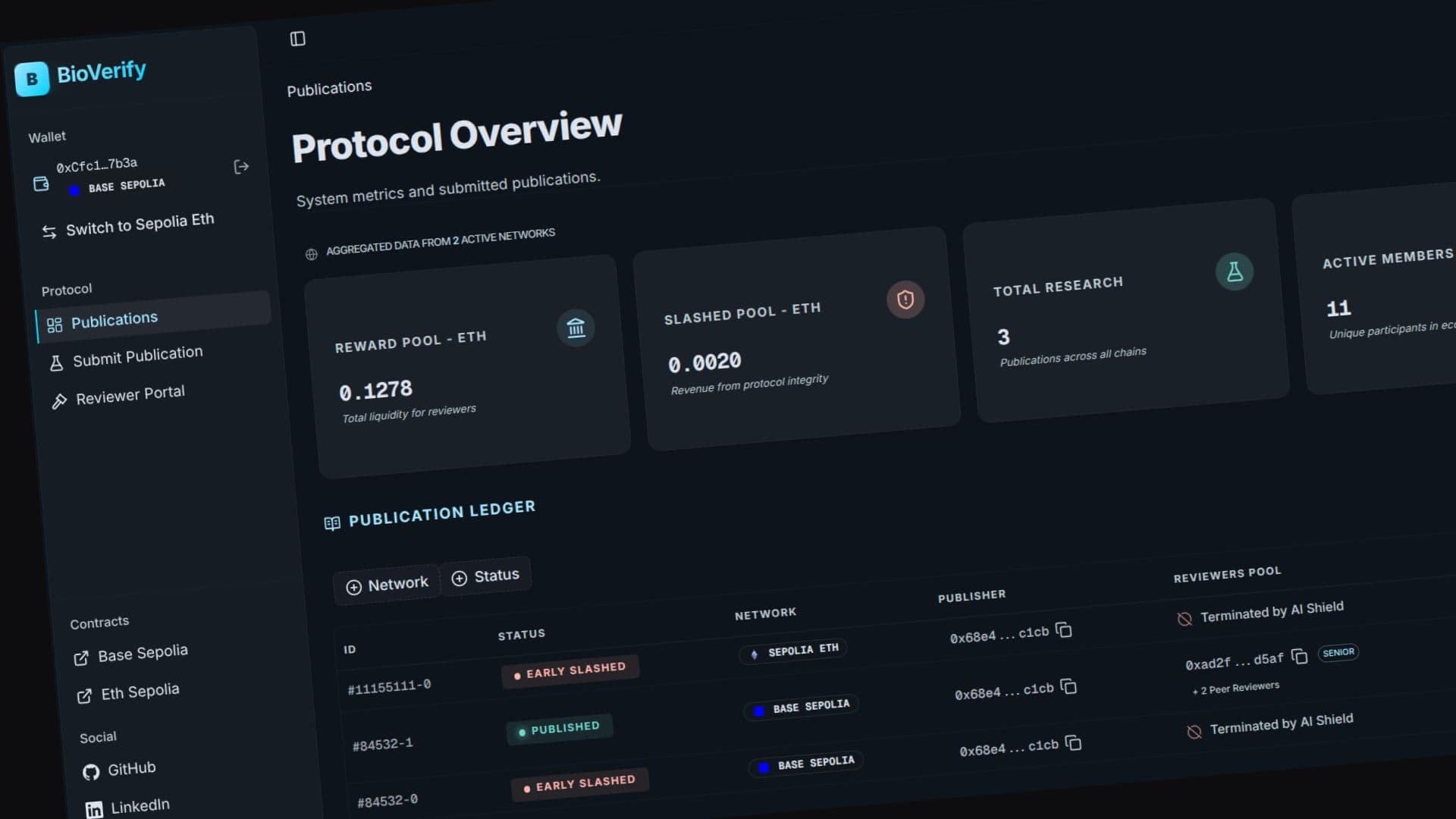Screen dimensions: 1456x819
Task: Click the Publisher column header
Action: click(x=971, y=596)
